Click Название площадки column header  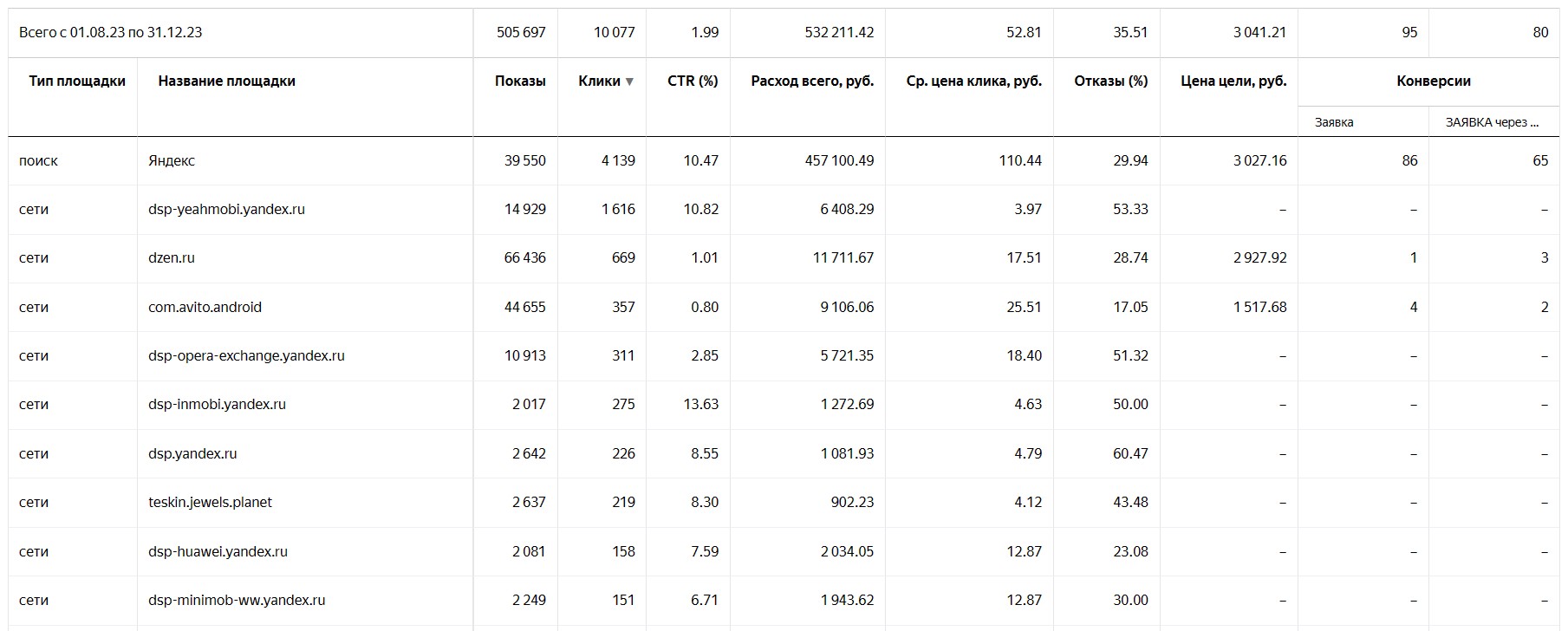pyautogui.click(x=226, y=81)
